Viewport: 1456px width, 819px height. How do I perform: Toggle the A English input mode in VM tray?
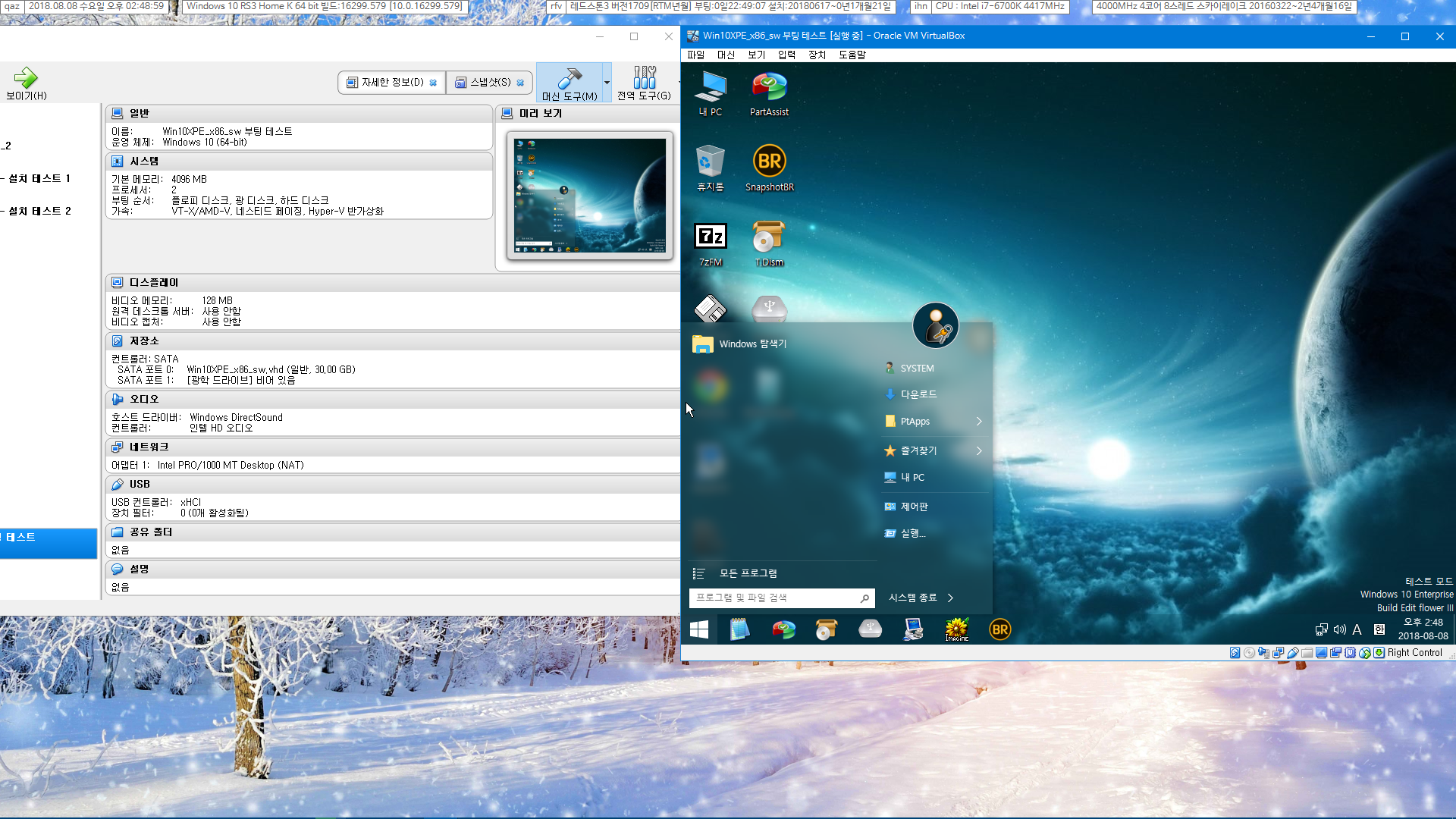pyautogui.click(x=1357, y=629)
